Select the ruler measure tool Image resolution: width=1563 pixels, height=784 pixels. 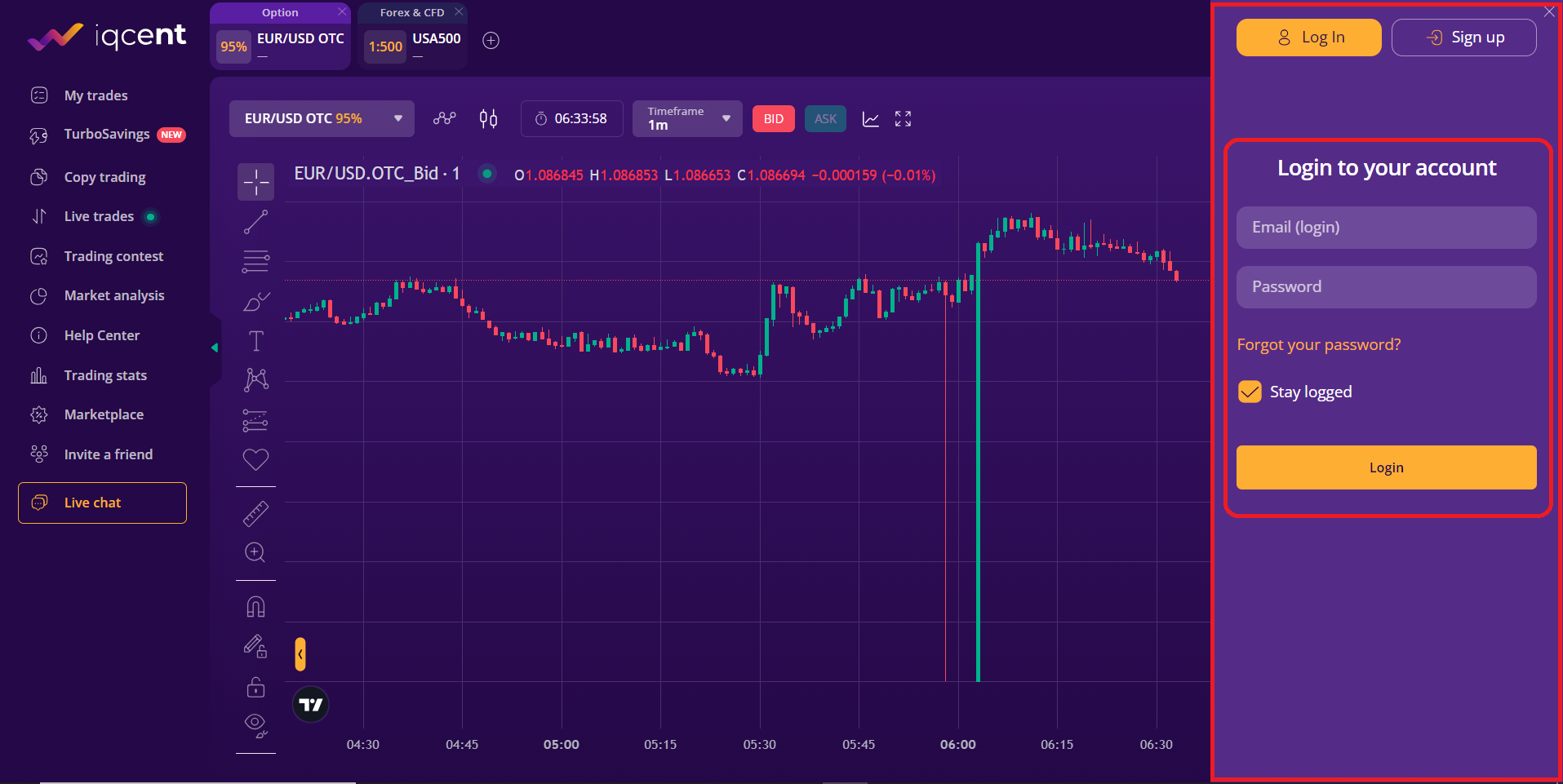click(x=255, y=514)
